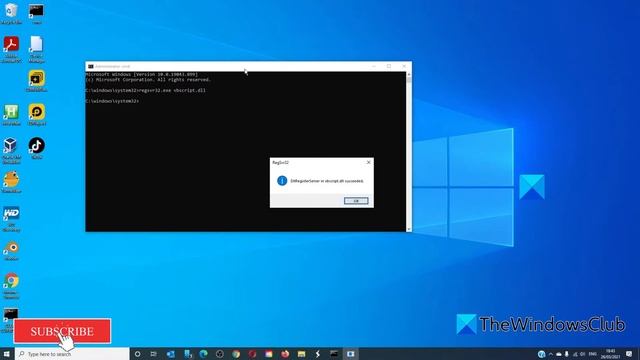Open Chrome from the taskbar
The height and width of the screenshot is (360, 640).
236,354
